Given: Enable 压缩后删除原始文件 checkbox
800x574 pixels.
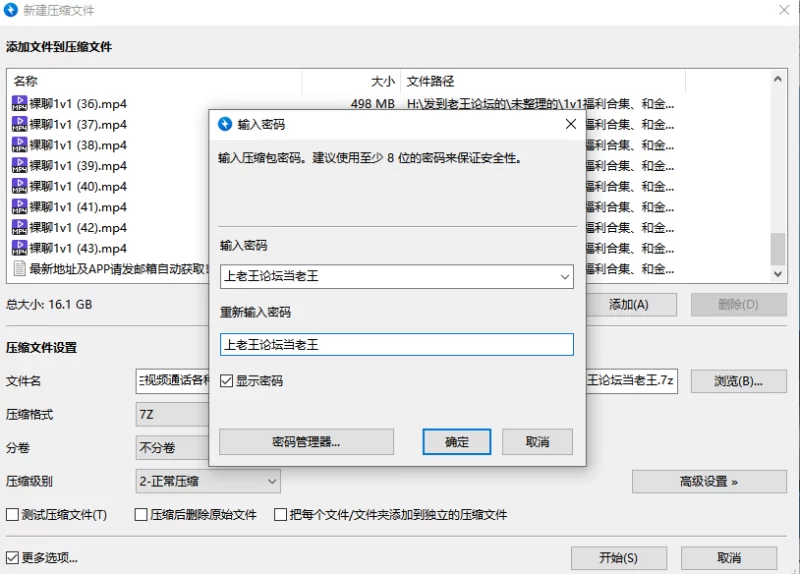Looking at the screenshot, I should pos(141,514).
